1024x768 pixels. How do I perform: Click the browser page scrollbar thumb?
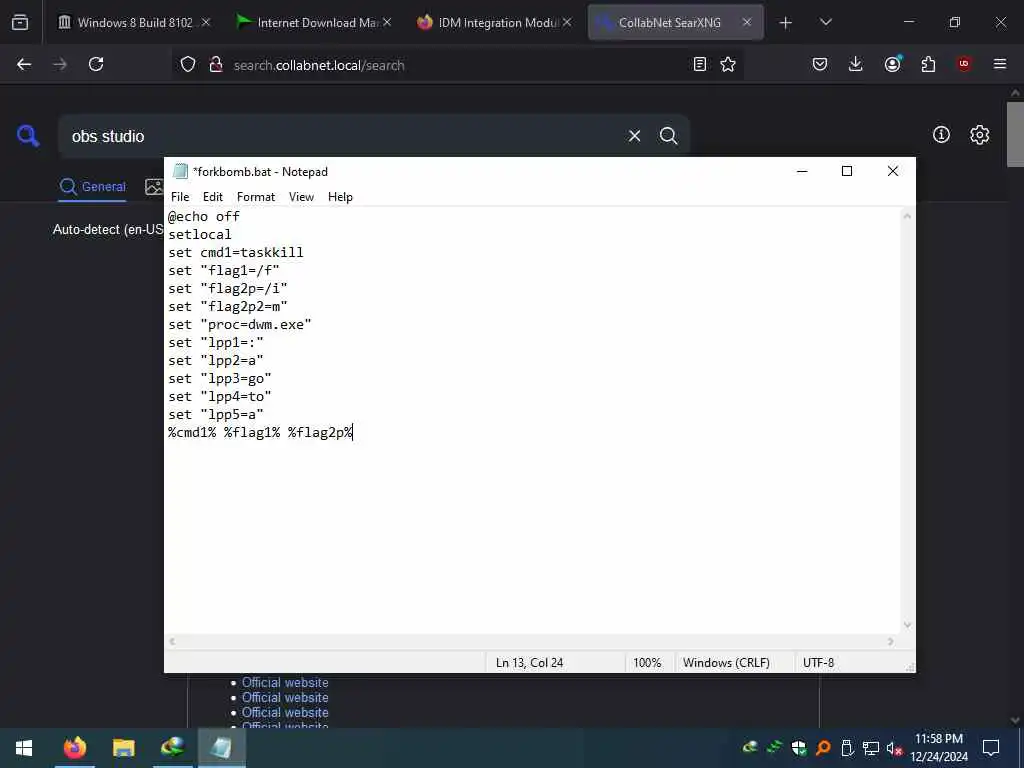[1015, 134]
